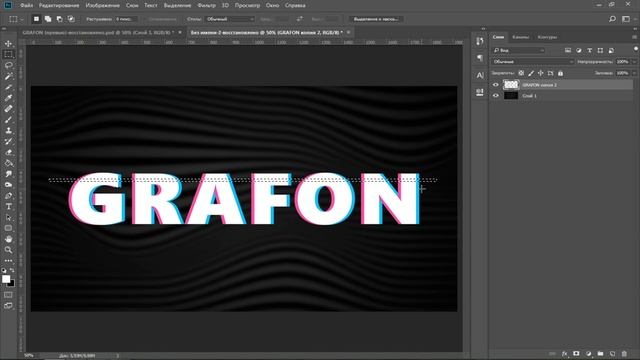The width and height of the screenshot is (640, 360).
Task: Open the Style dropdown in options bar
Action: (229, 19)
